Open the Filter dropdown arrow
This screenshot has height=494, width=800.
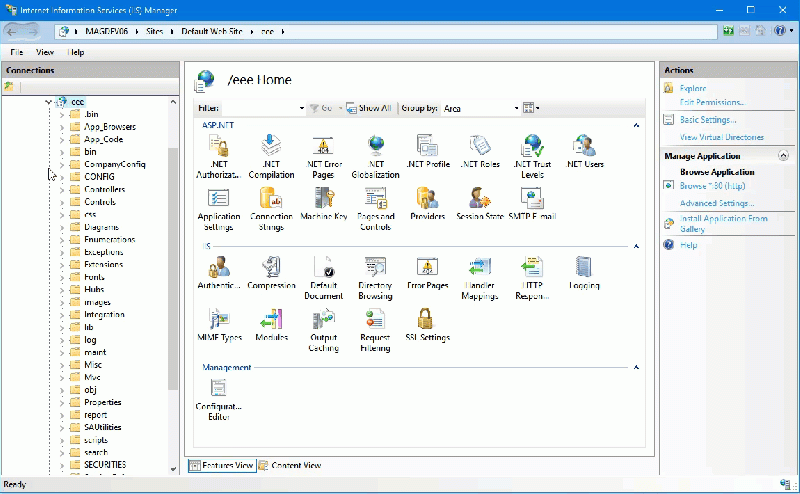[x=302, y=108]
